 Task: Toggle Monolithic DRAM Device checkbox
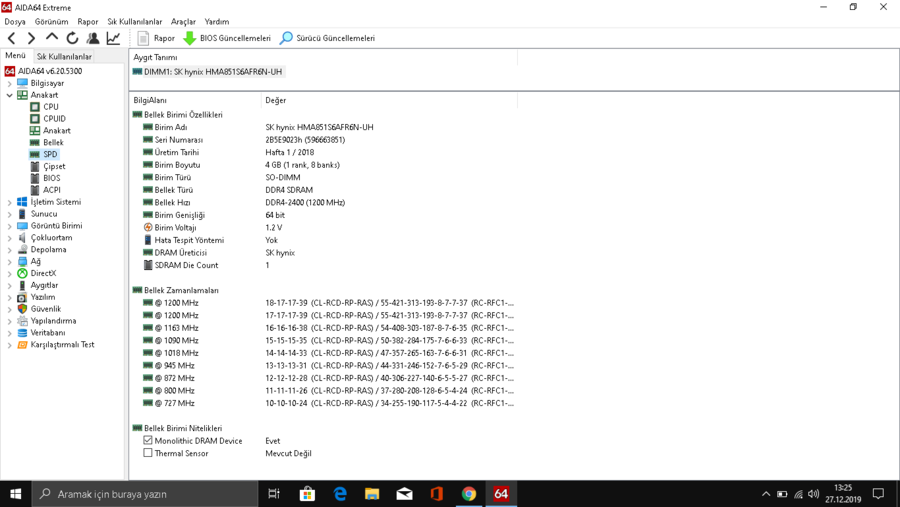point(148,440)
